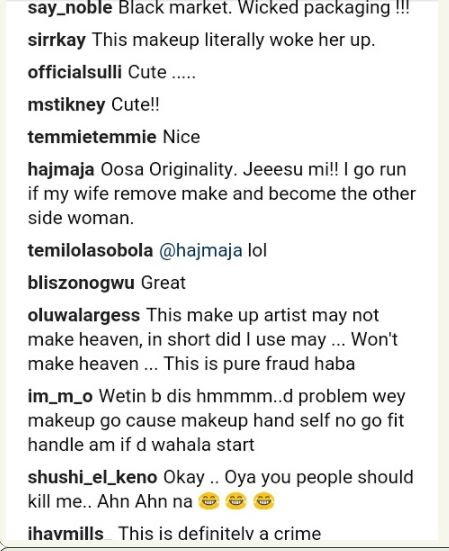Screen dimensions: 449x551
Task: Open hajmaja commenter profile
Action: coord(61,170)
